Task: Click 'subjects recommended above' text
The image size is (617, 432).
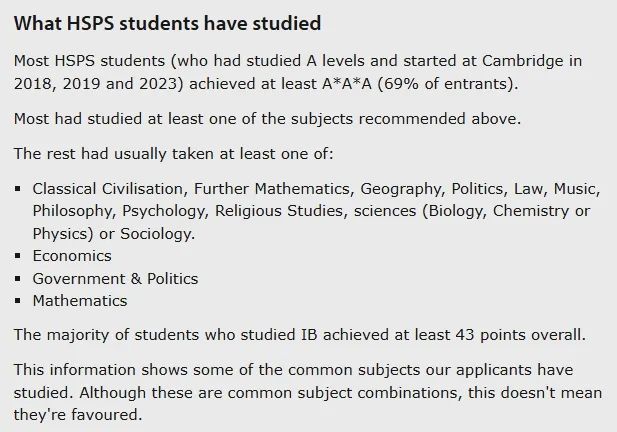Action: [404, 119]
